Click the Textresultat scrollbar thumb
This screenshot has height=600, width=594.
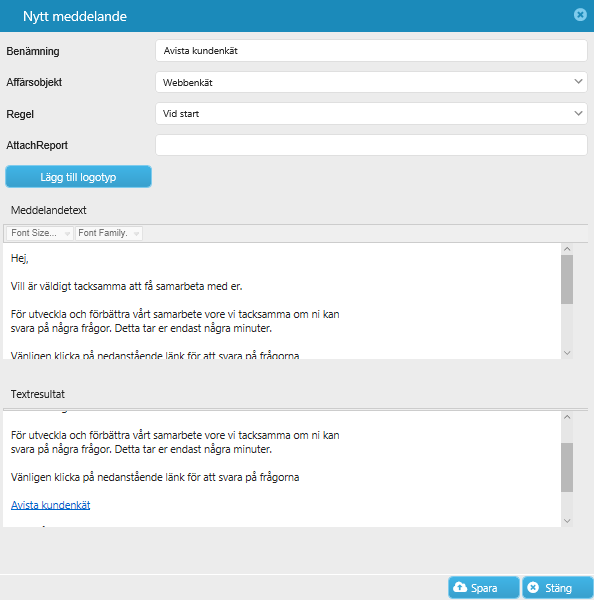(x=567, y=467)
